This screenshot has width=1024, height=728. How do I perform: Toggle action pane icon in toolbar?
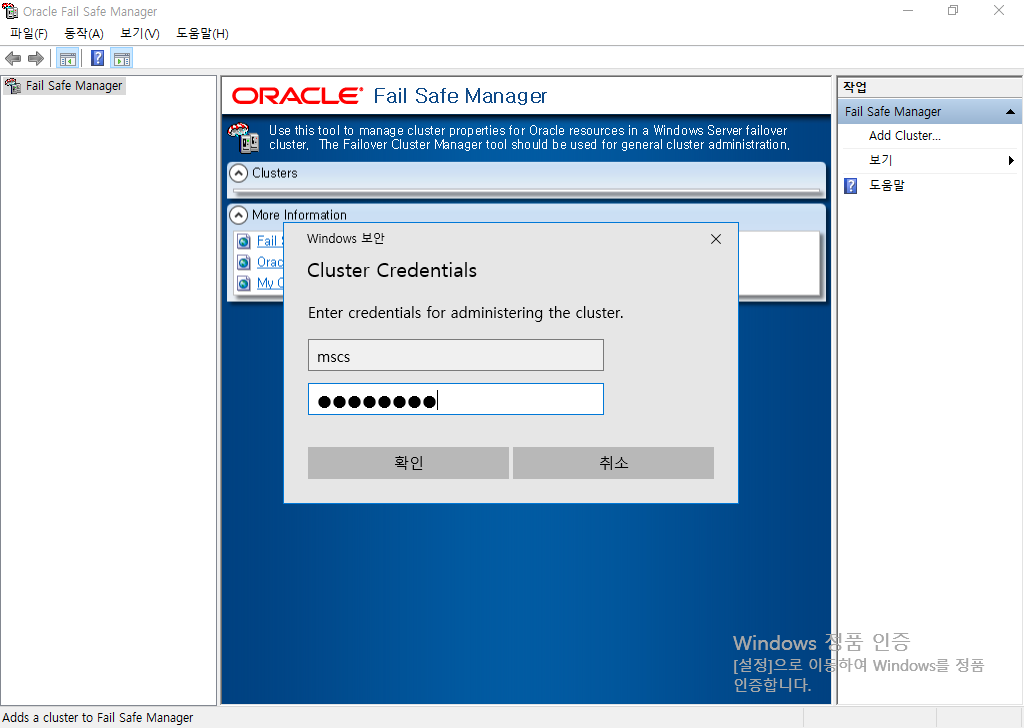[x=121, y=59]
